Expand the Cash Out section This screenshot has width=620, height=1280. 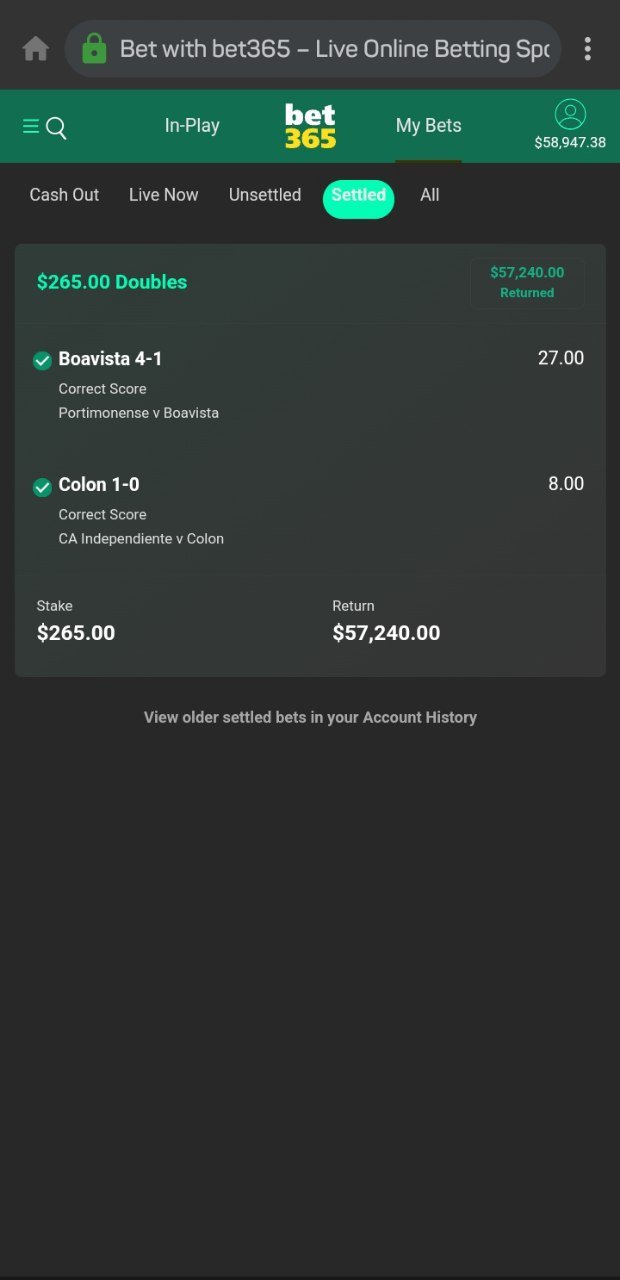64,195
